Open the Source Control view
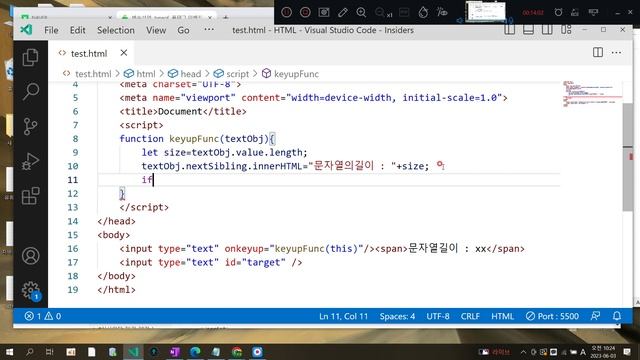Screen dimensions: 640x360 [x=31, y=127]
